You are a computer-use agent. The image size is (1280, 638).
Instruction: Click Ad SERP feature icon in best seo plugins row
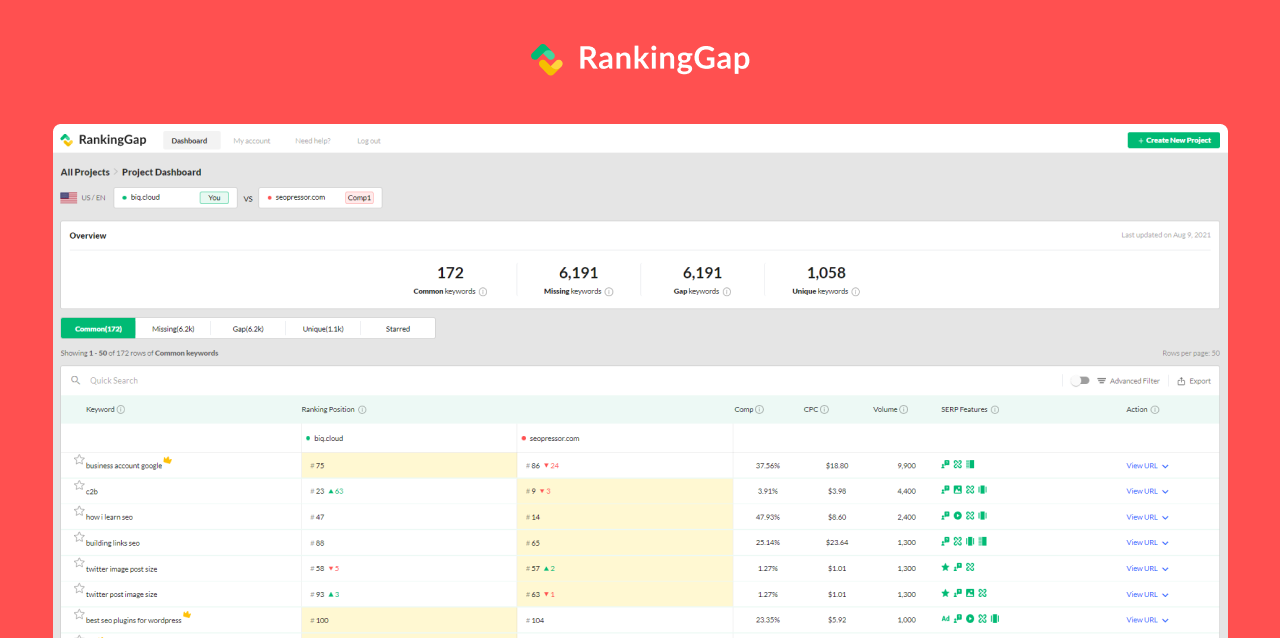tap(945, 619)
